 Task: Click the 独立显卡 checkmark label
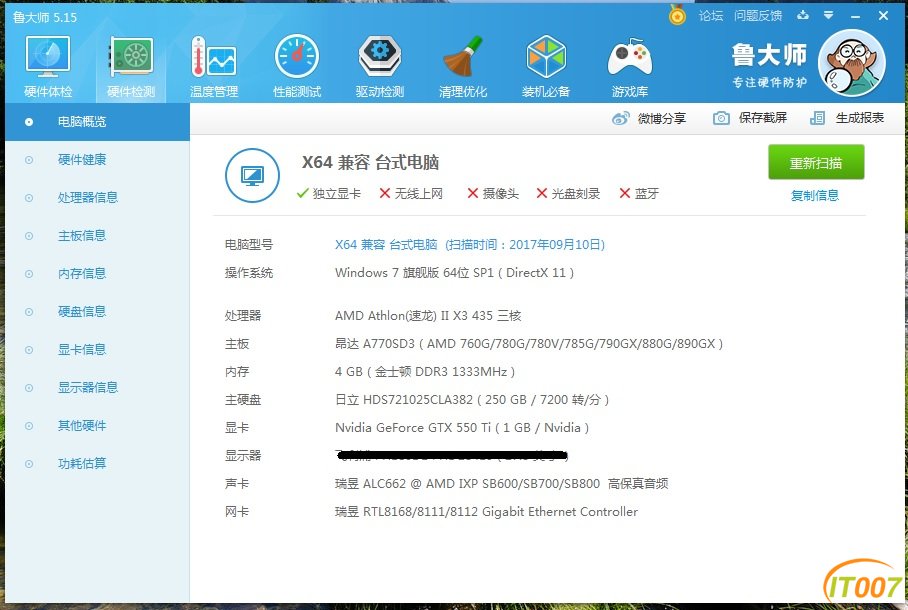coord(328,193)
